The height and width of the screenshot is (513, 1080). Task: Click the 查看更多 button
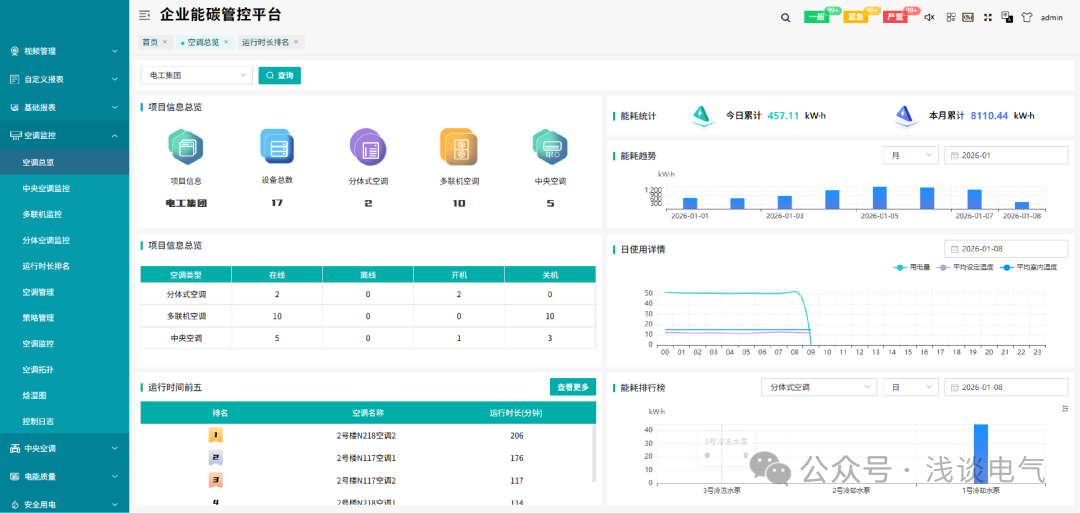coord(573,387)
